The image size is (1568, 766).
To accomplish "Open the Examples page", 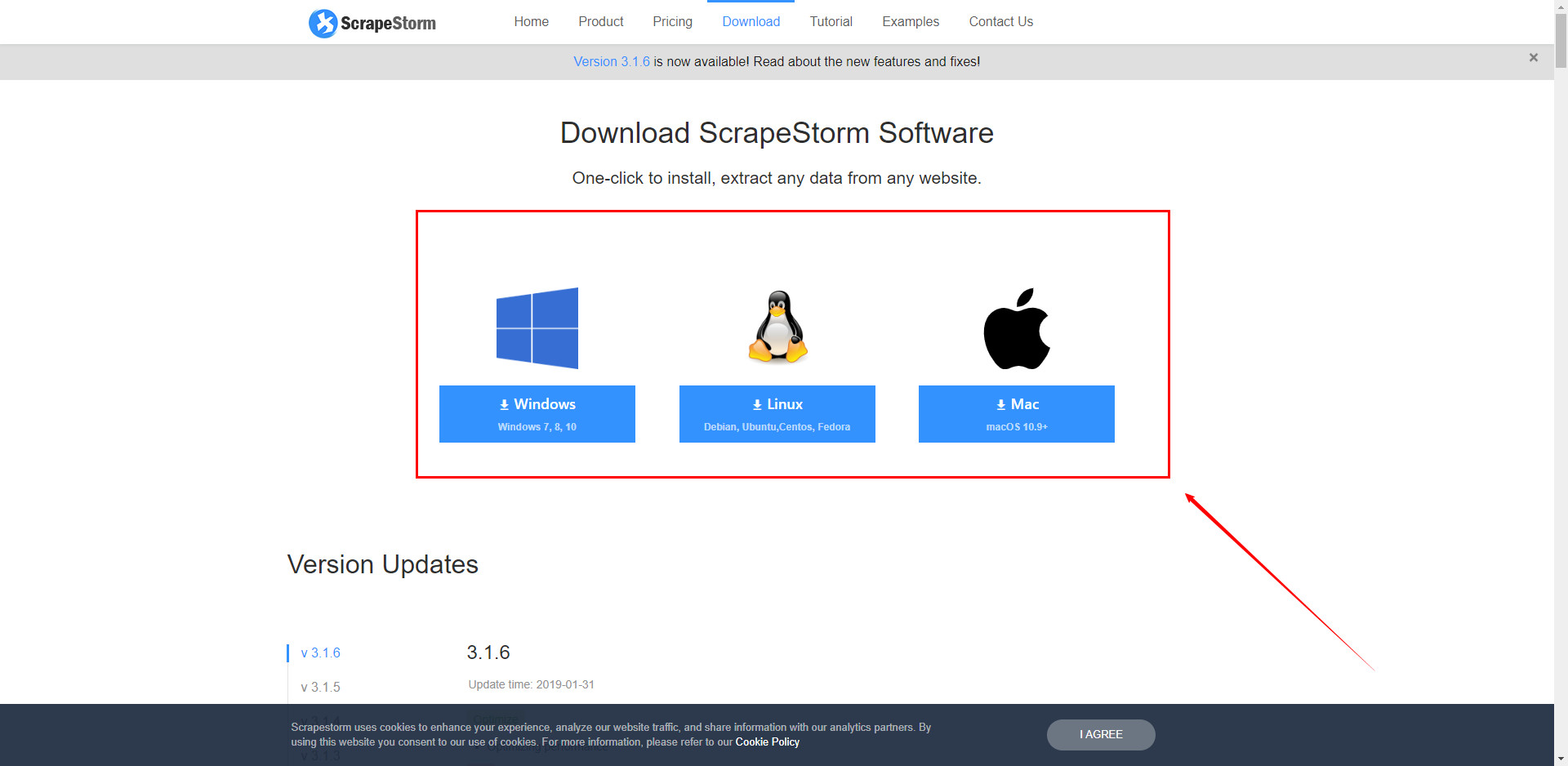I will [x=911, y=21].
